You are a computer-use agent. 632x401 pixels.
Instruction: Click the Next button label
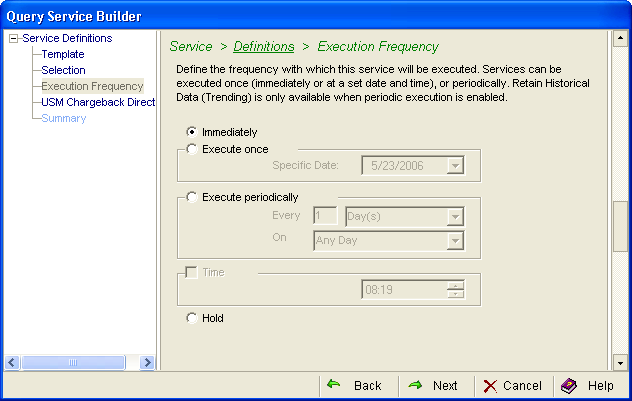(445, 386)
